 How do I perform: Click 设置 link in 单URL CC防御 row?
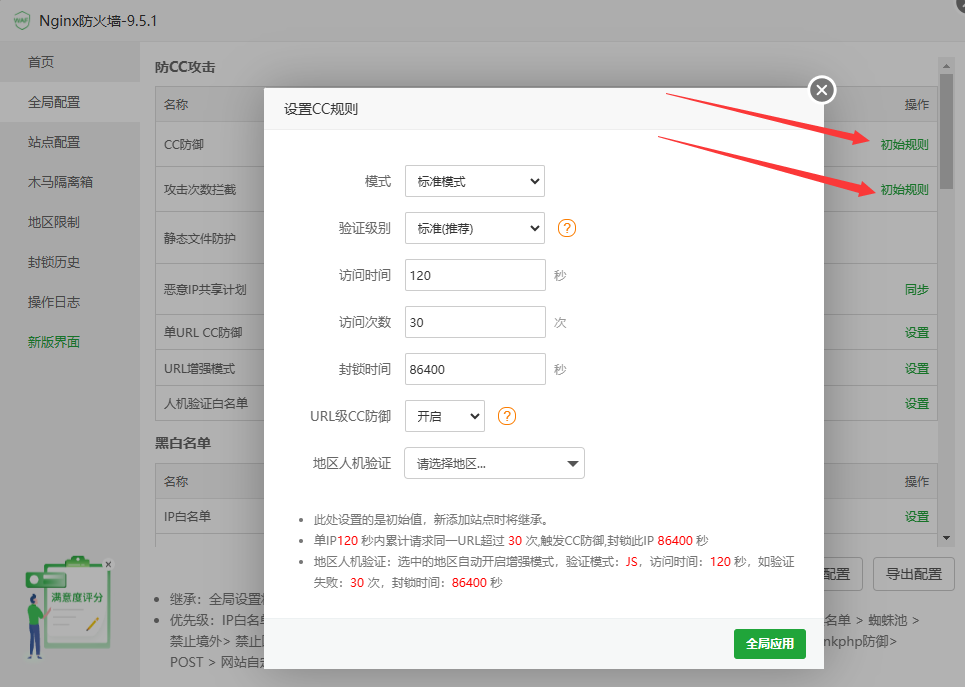916,332
